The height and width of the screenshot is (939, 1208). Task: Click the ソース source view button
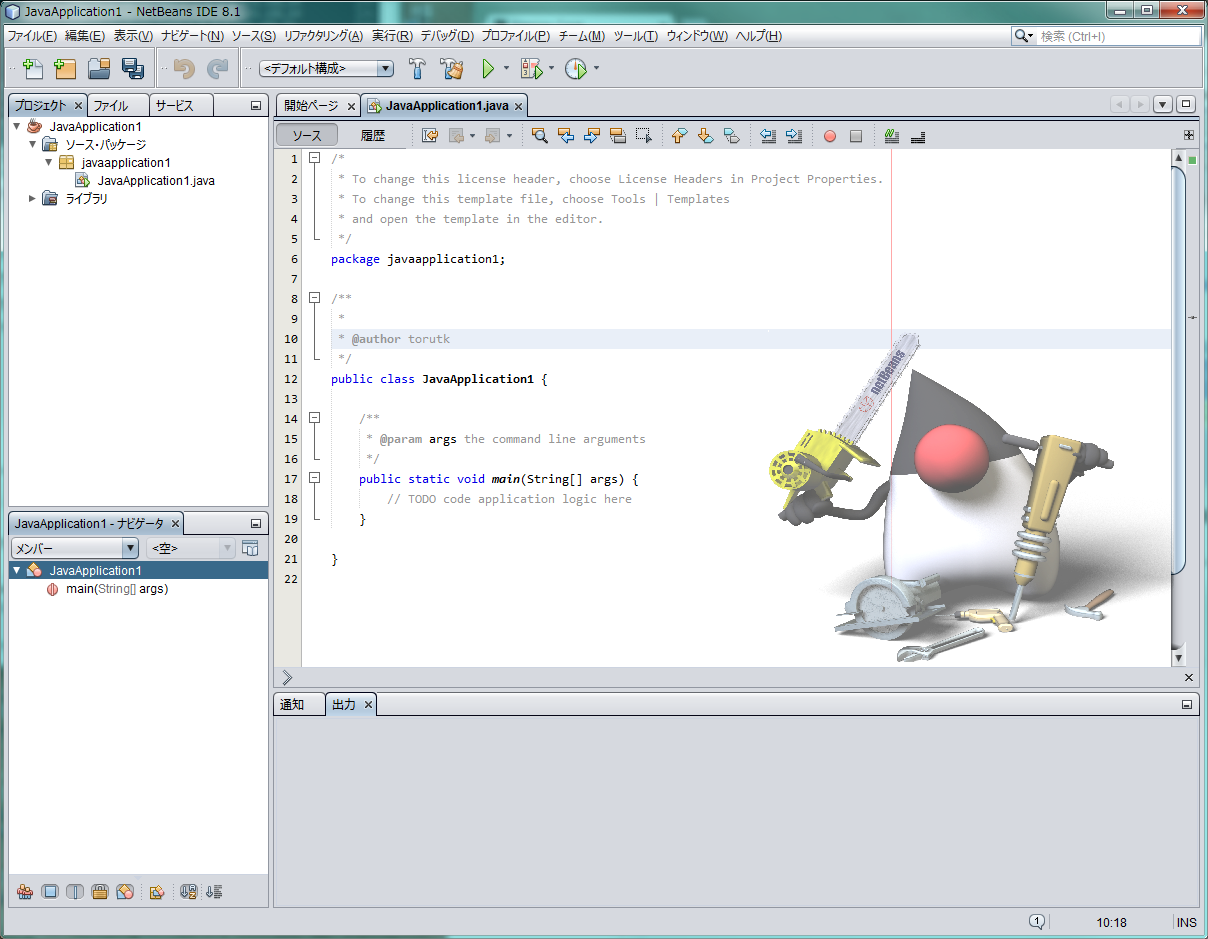307,136
